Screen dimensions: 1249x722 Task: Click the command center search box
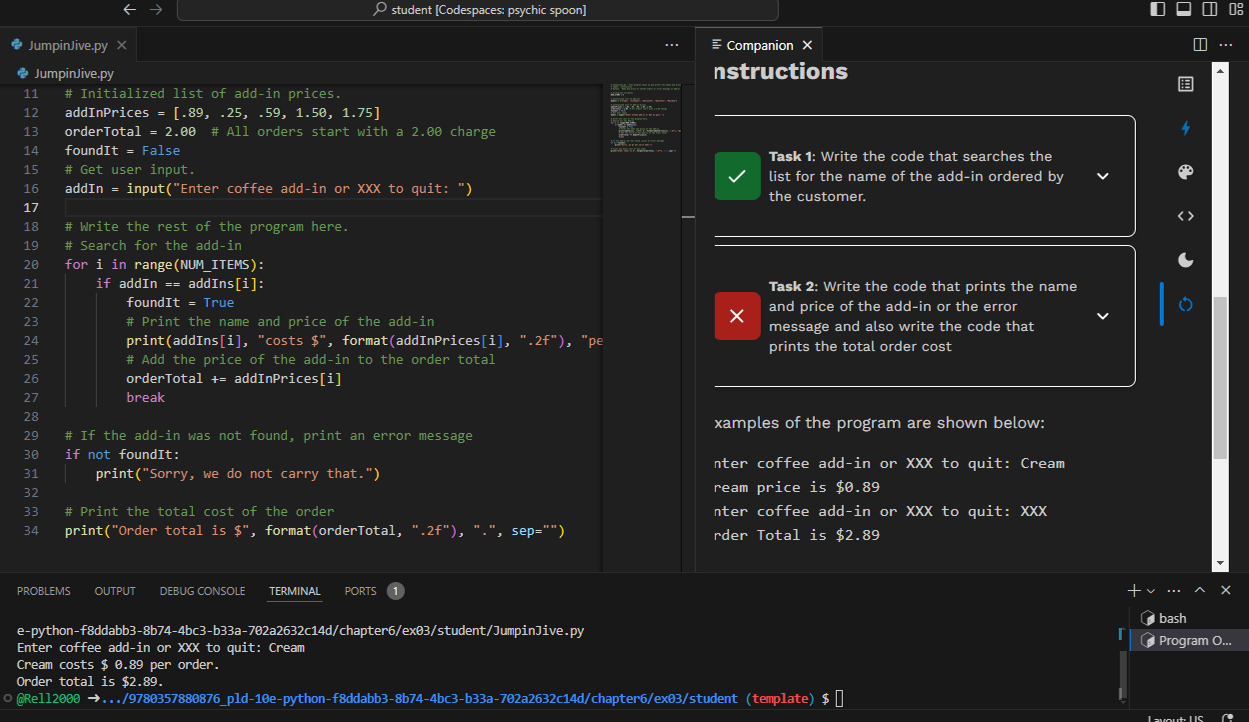click(x=478, y=10)
